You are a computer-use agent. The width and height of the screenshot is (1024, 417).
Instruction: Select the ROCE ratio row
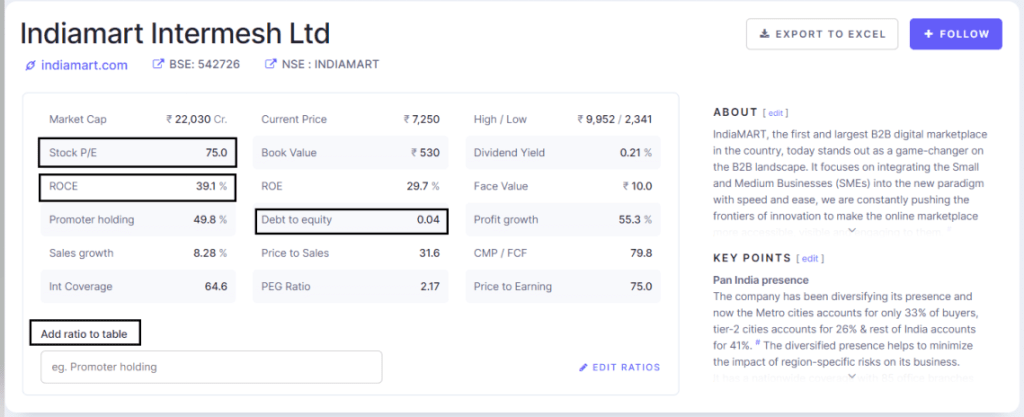[138, 186]
